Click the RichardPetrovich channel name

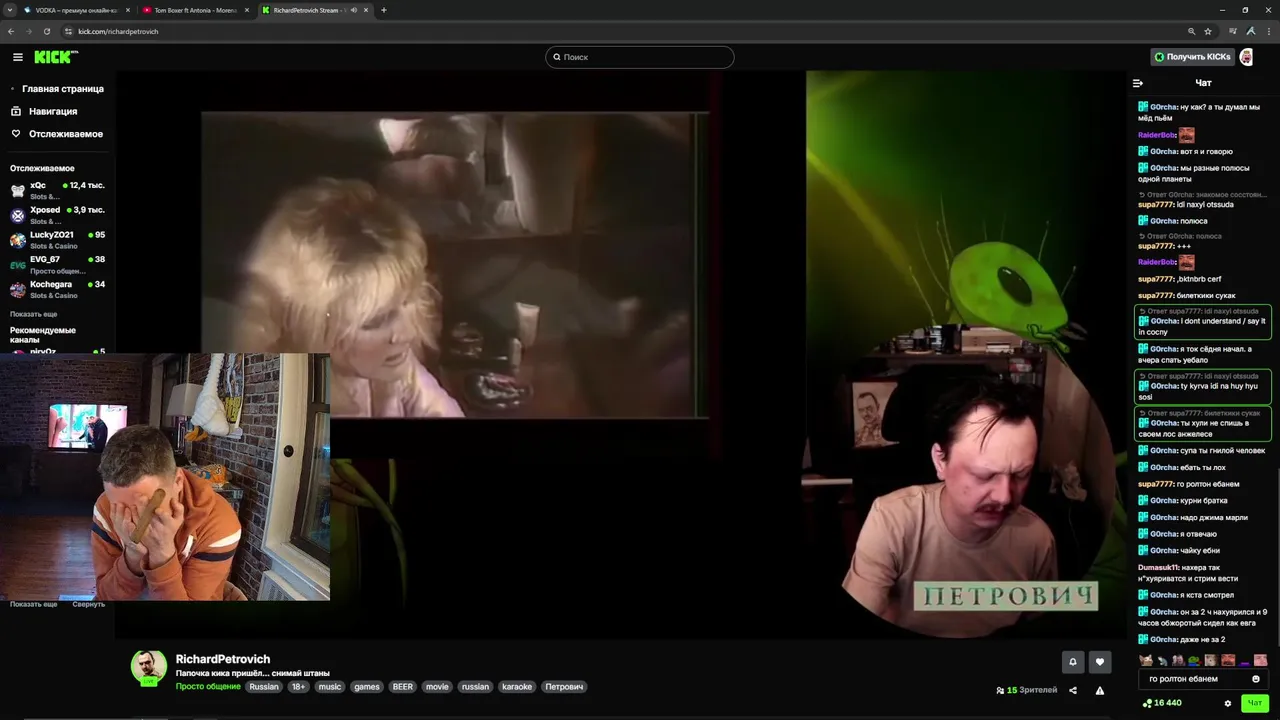[223, 659]
